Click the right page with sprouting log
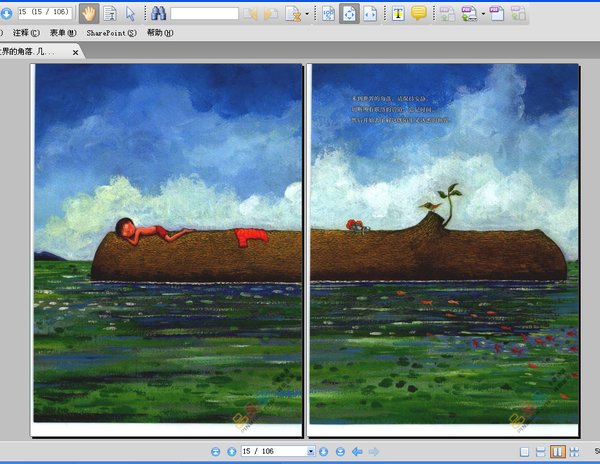 pos(443,250)
